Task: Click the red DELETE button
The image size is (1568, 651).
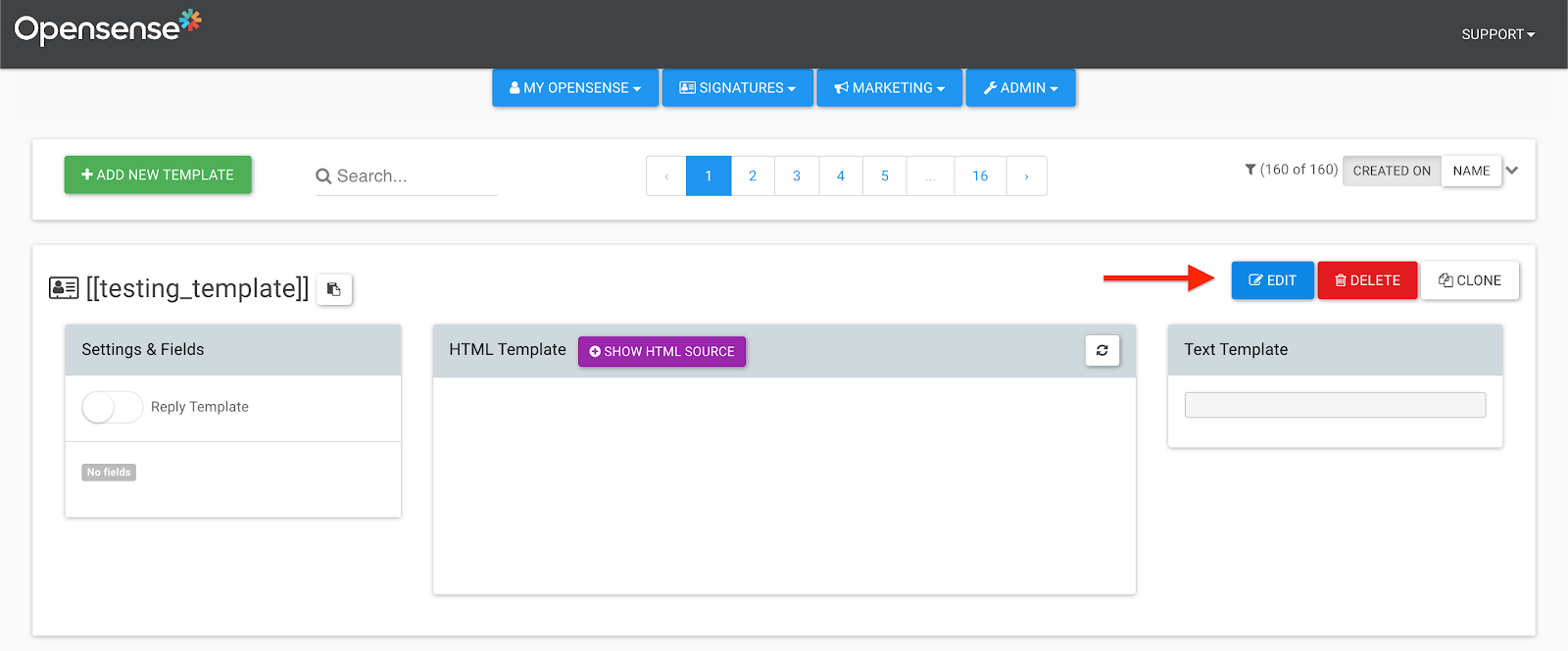Action: [x=1367, y=280]
